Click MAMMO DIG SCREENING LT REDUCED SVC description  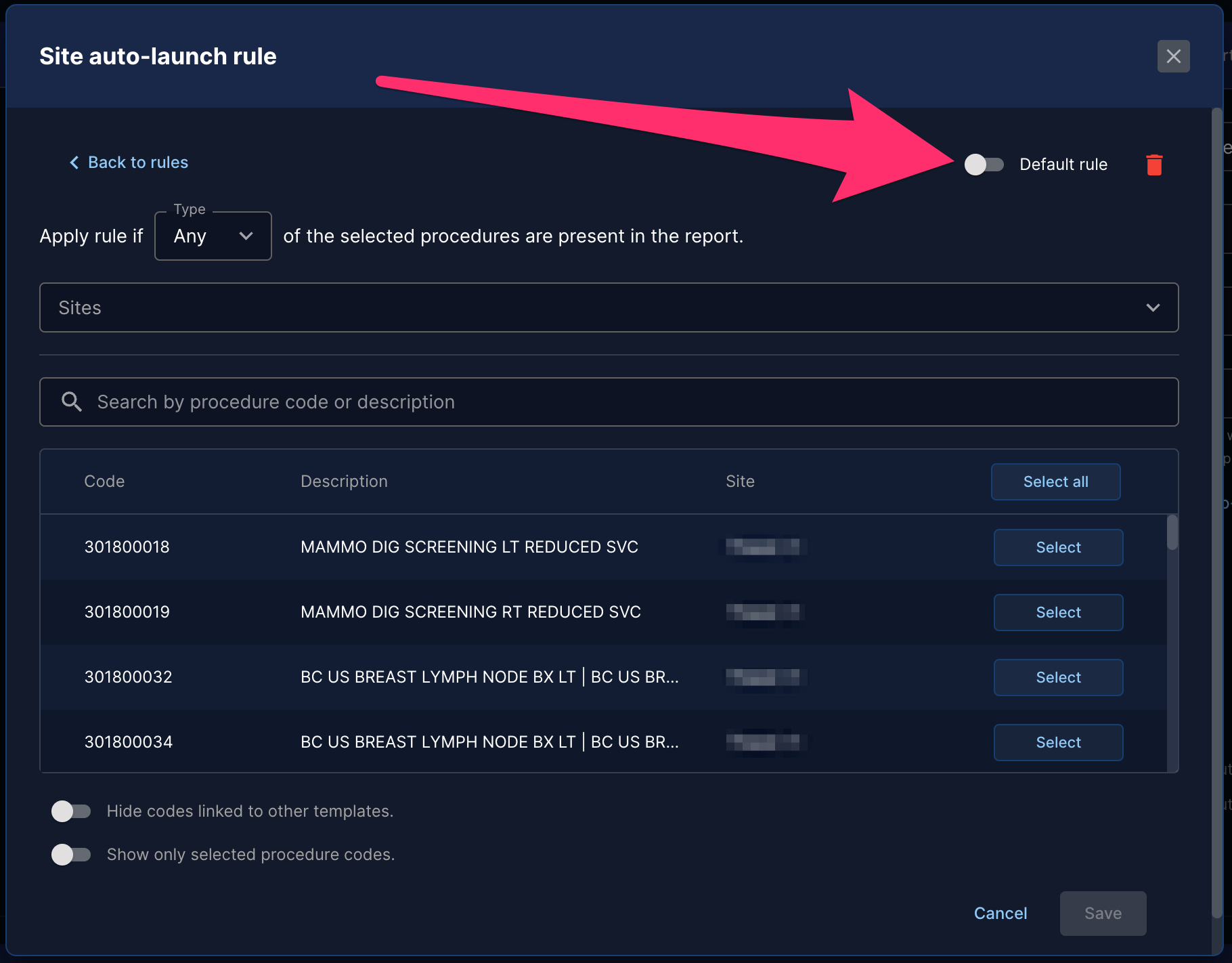(469, 547)
